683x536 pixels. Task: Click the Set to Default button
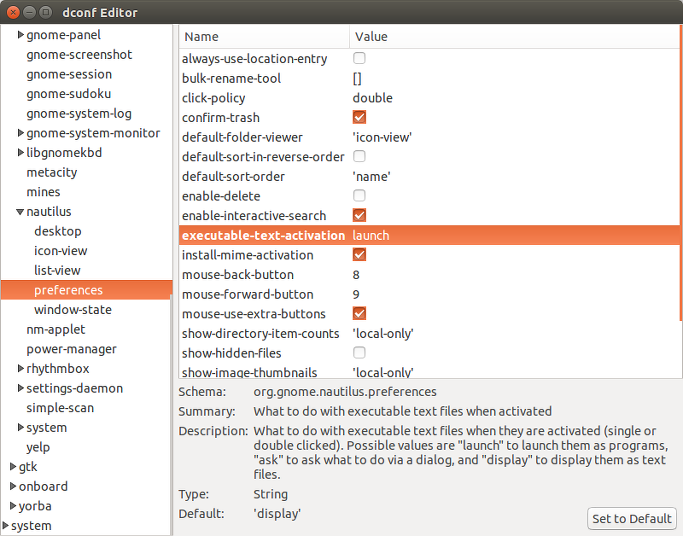[x=632, y=519]
